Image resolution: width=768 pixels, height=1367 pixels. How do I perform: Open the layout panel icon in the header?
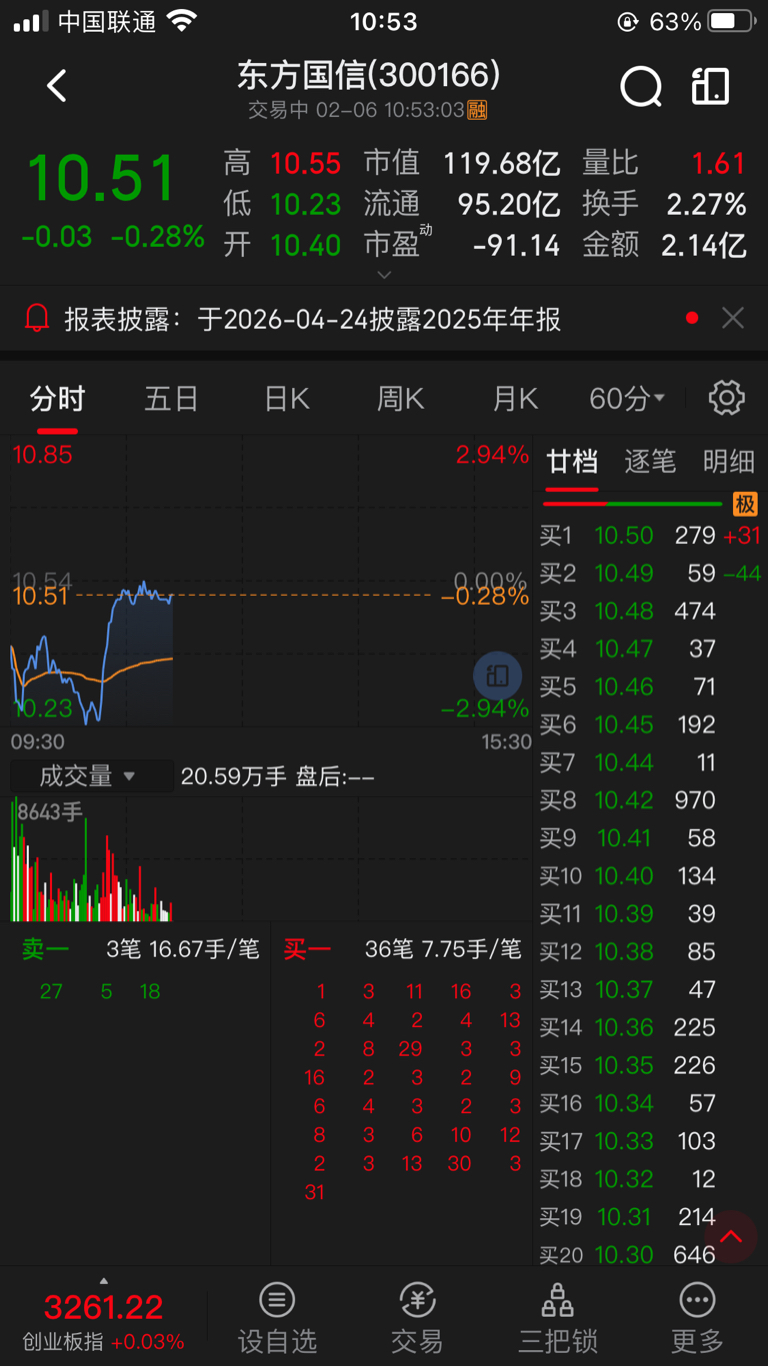click(711, 87)
